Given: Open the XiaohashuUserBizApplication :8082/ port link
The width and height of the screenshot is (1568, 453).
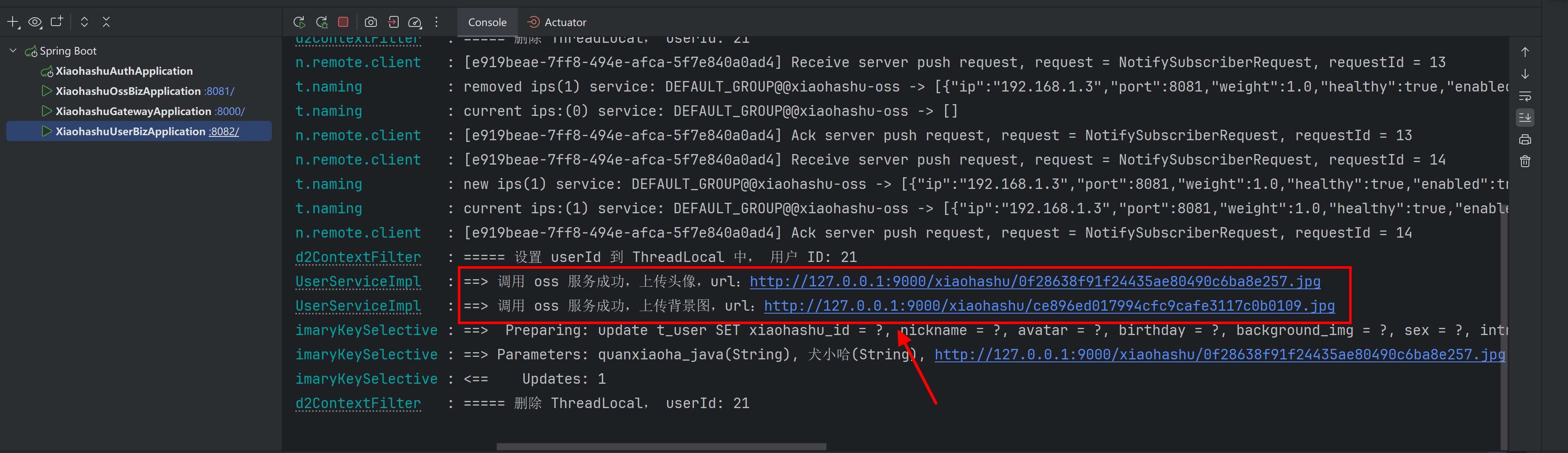Looking at the screenshot, I should click(x=223, y=132).
